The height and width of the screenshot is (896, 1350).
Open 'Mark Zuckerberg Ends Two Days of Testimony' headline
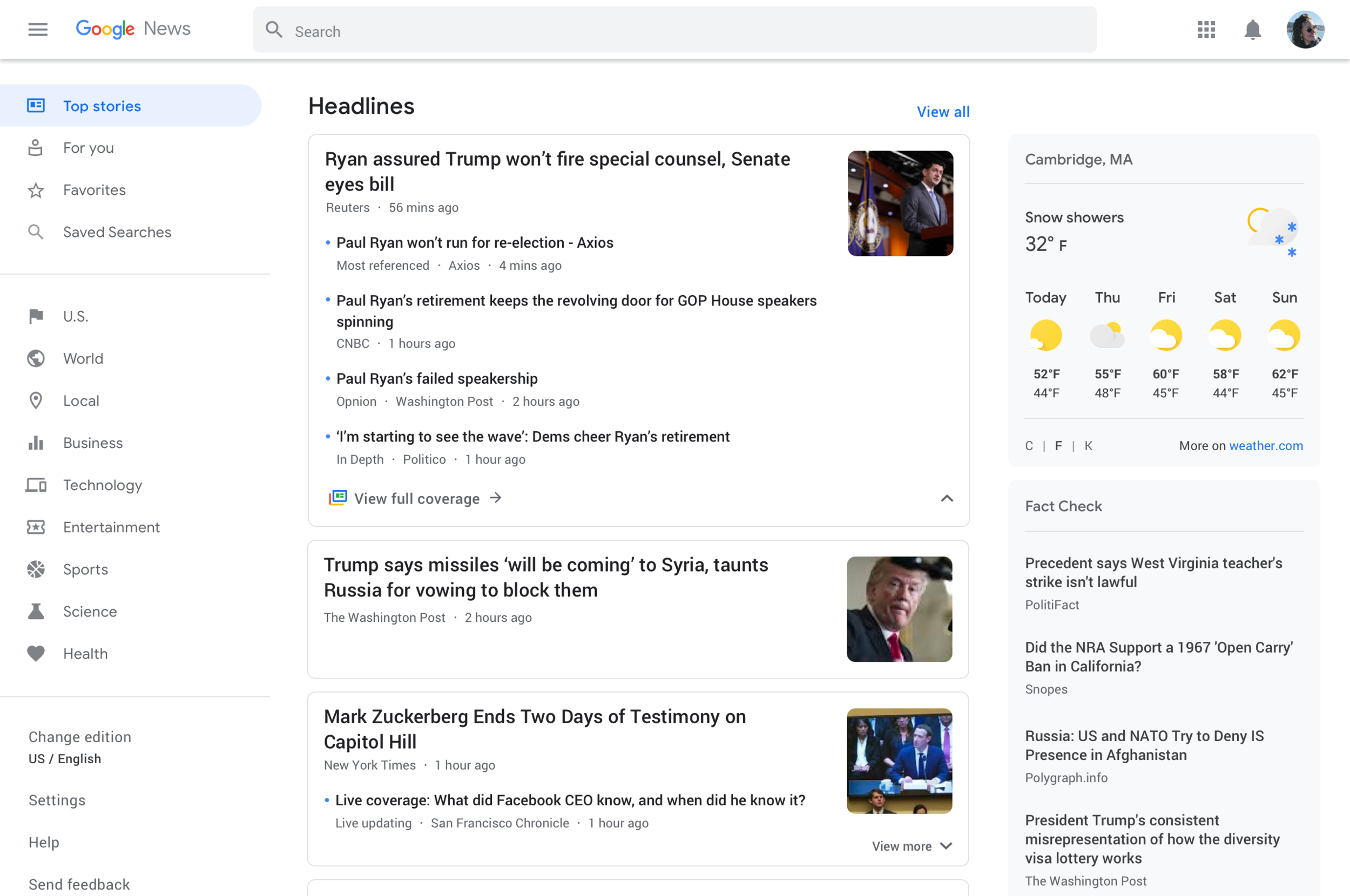coord(535,729)
